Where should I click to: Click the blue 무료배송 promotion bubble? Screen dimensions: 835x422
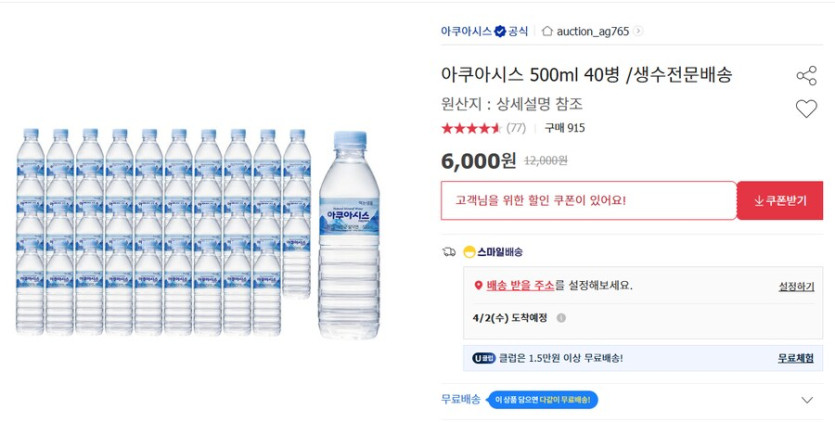pos(542,400)
